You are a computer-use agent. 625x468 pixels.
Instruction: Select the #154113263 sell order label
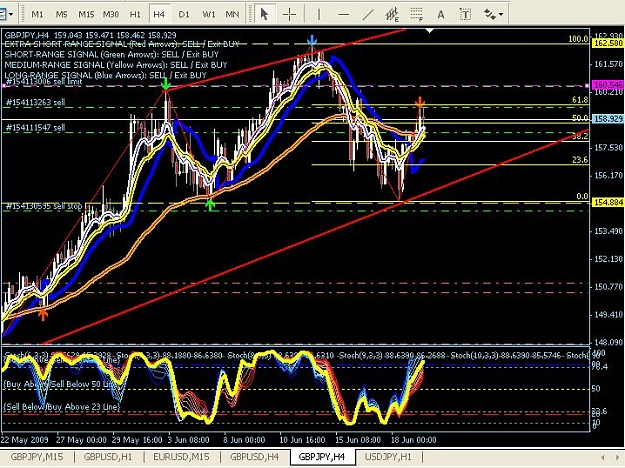point(35,102)
